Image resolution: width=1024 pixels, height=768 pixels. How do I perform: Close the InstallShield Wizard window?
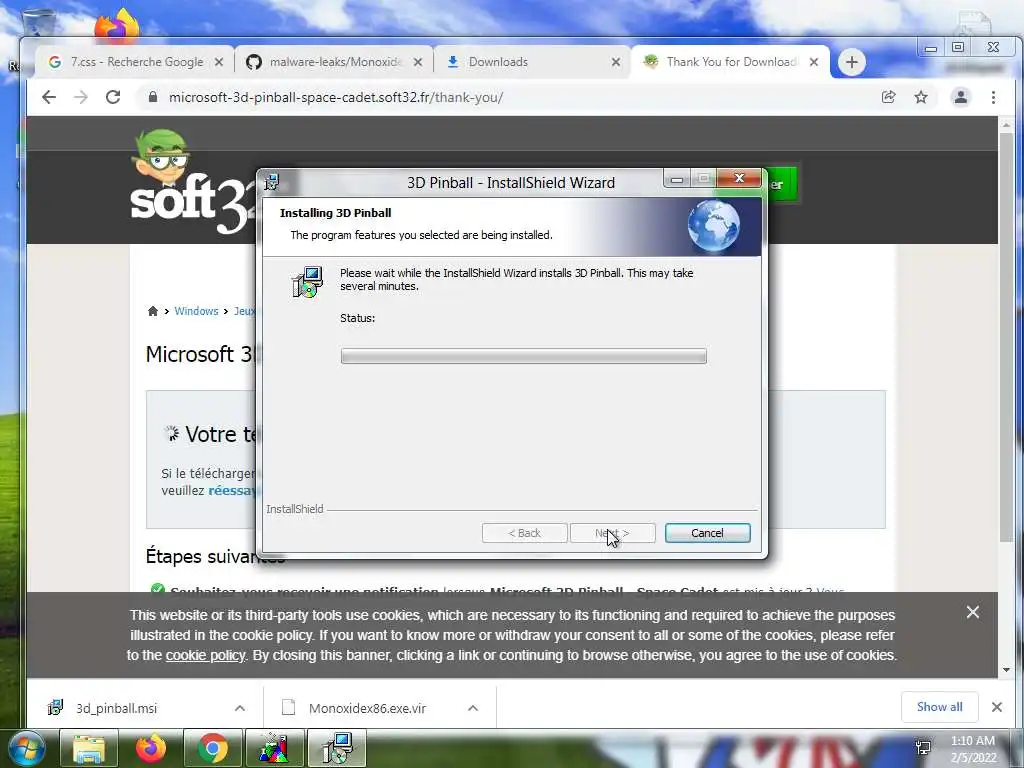click(739, 178)
